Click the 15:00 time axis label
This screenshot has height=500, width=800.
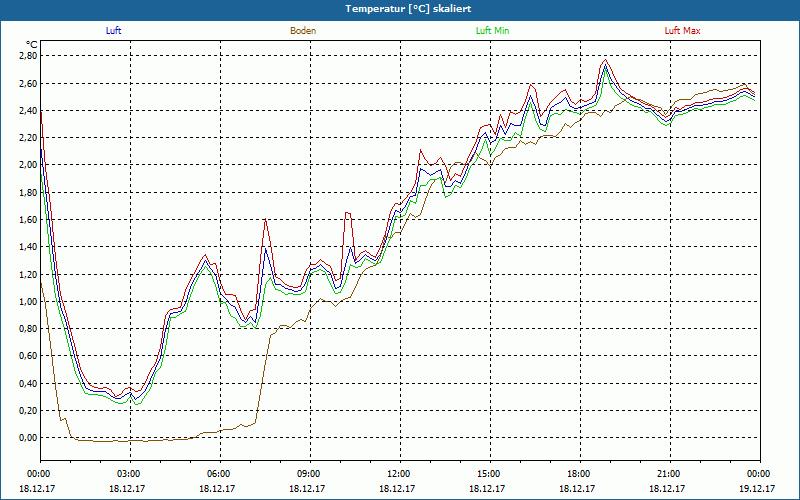[x=490, y=474]
